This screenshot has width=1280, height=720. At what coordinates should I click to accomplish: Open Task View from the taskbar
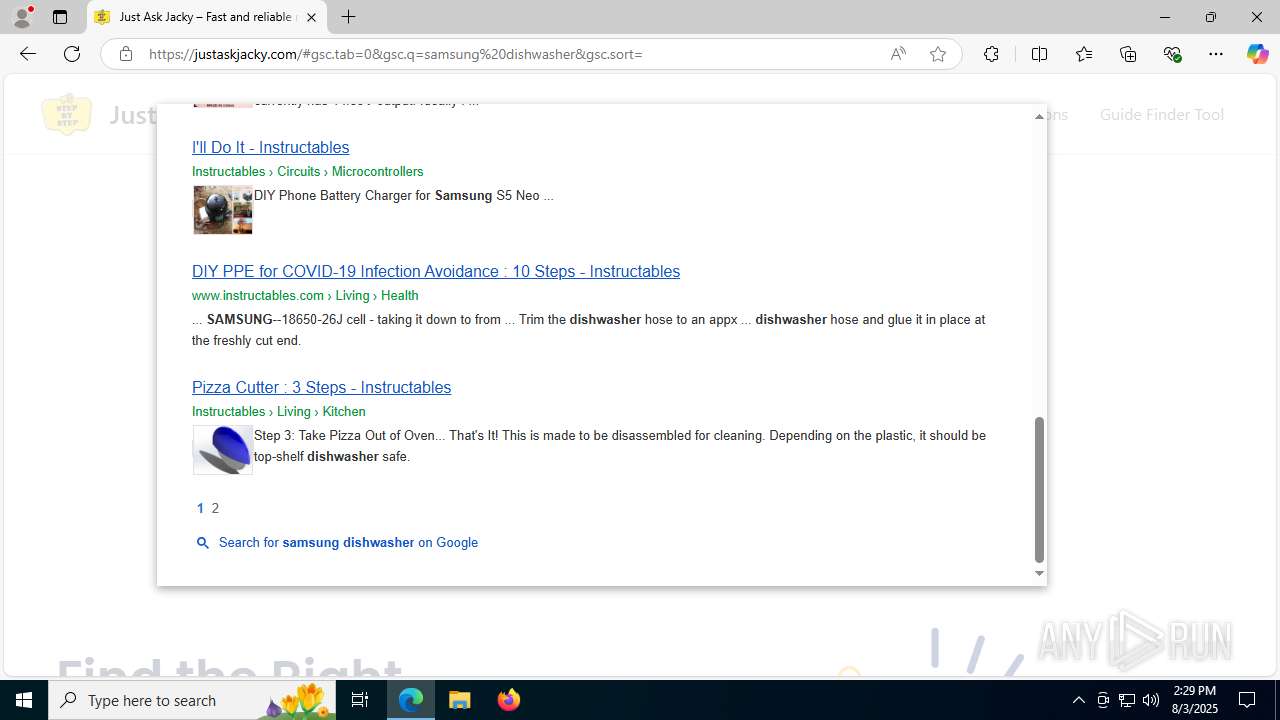(360, 700)
